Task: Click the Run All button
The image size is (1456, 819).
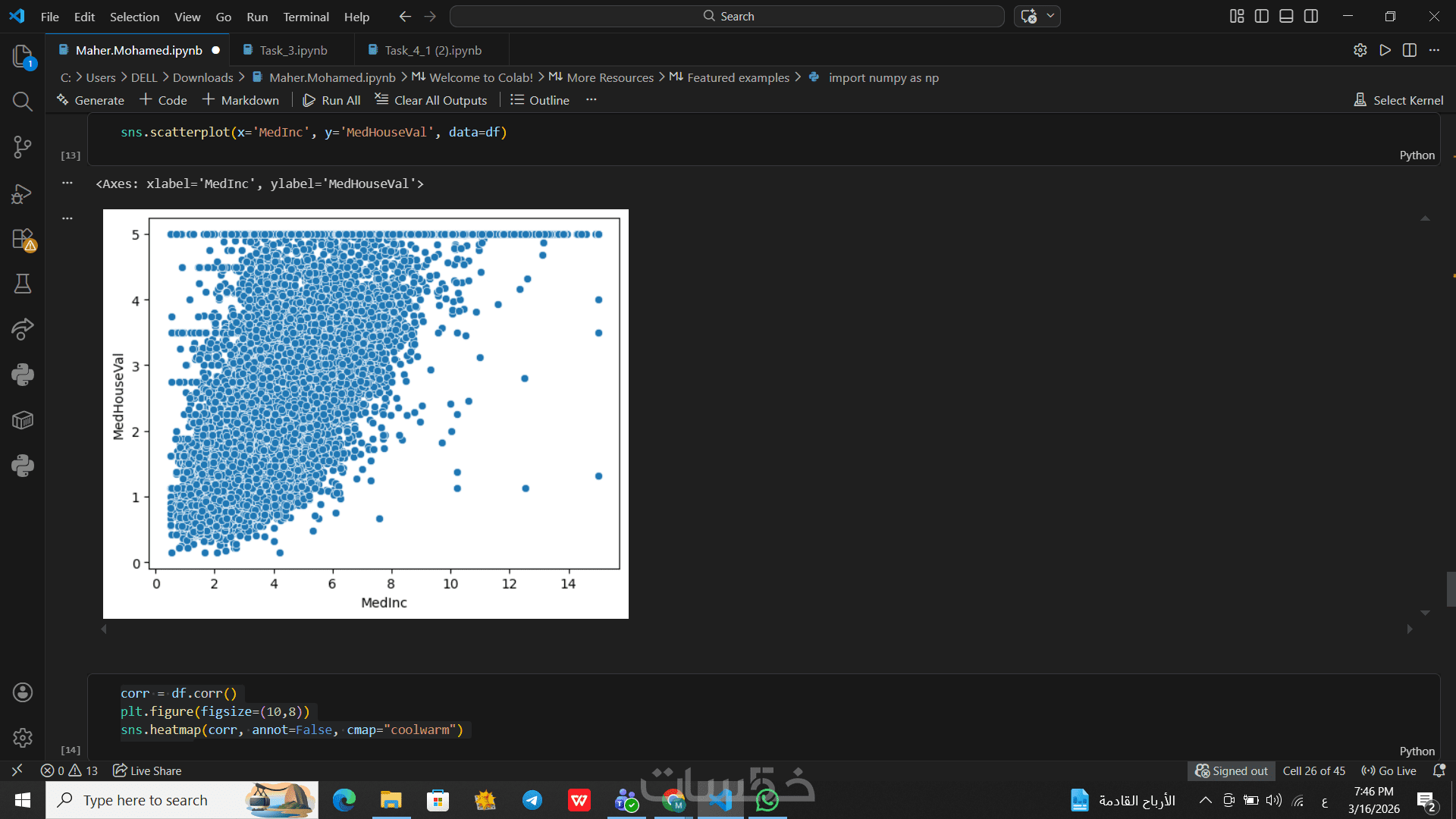Action: click(332, 100)
